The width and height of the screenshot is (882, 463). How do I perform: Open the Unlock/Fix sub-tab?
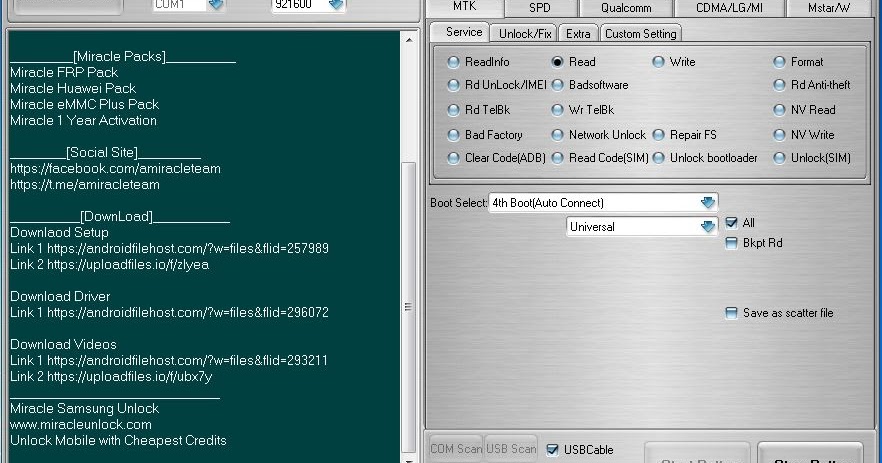(x=525, y=34)
